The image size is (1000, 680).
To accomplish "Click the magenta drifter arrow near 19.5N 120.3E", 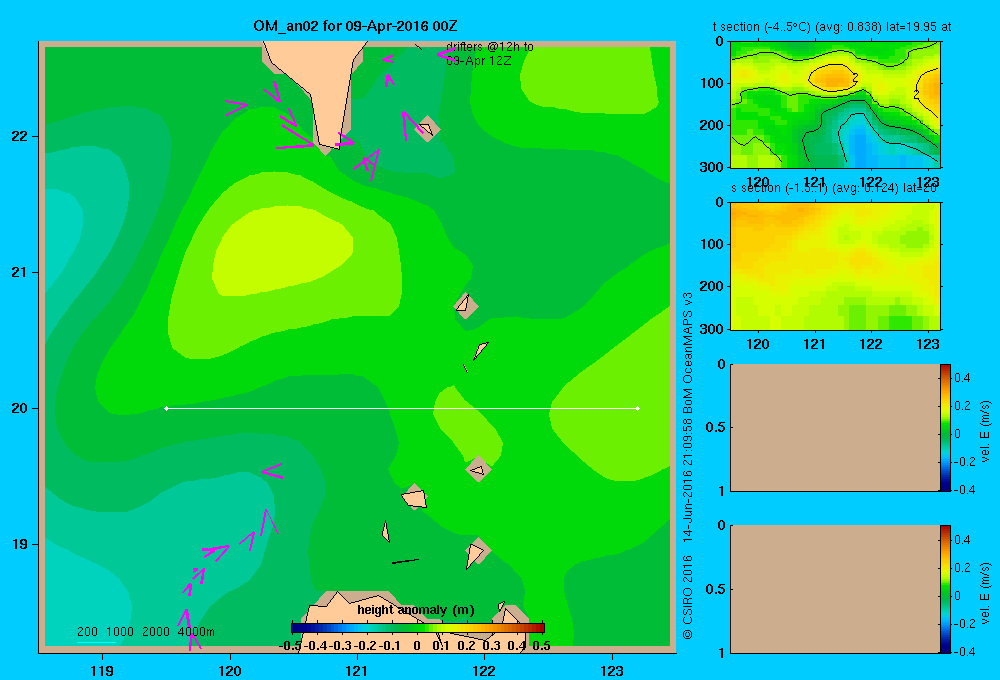I will click(272, 471).
